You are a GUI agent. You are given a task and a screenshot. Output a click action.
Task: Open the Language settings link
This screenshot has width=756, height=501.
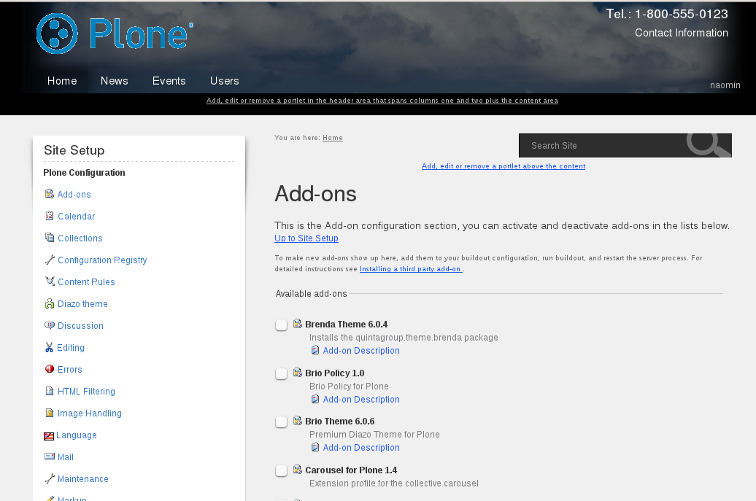point(77,435)
